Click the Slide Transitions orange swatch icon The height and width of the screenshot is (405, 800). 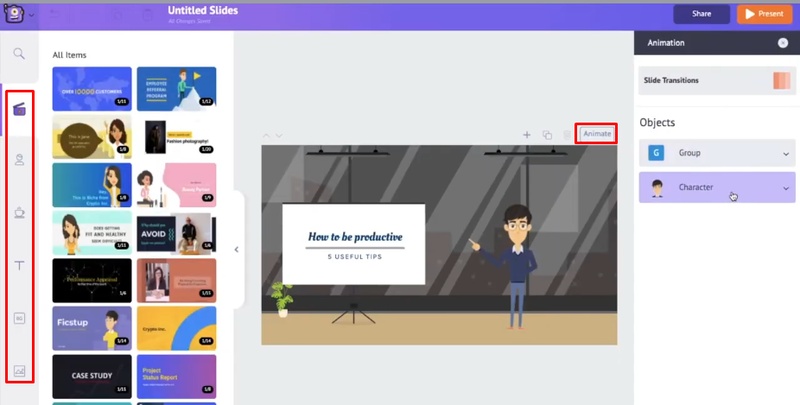(x=781, y=81)
